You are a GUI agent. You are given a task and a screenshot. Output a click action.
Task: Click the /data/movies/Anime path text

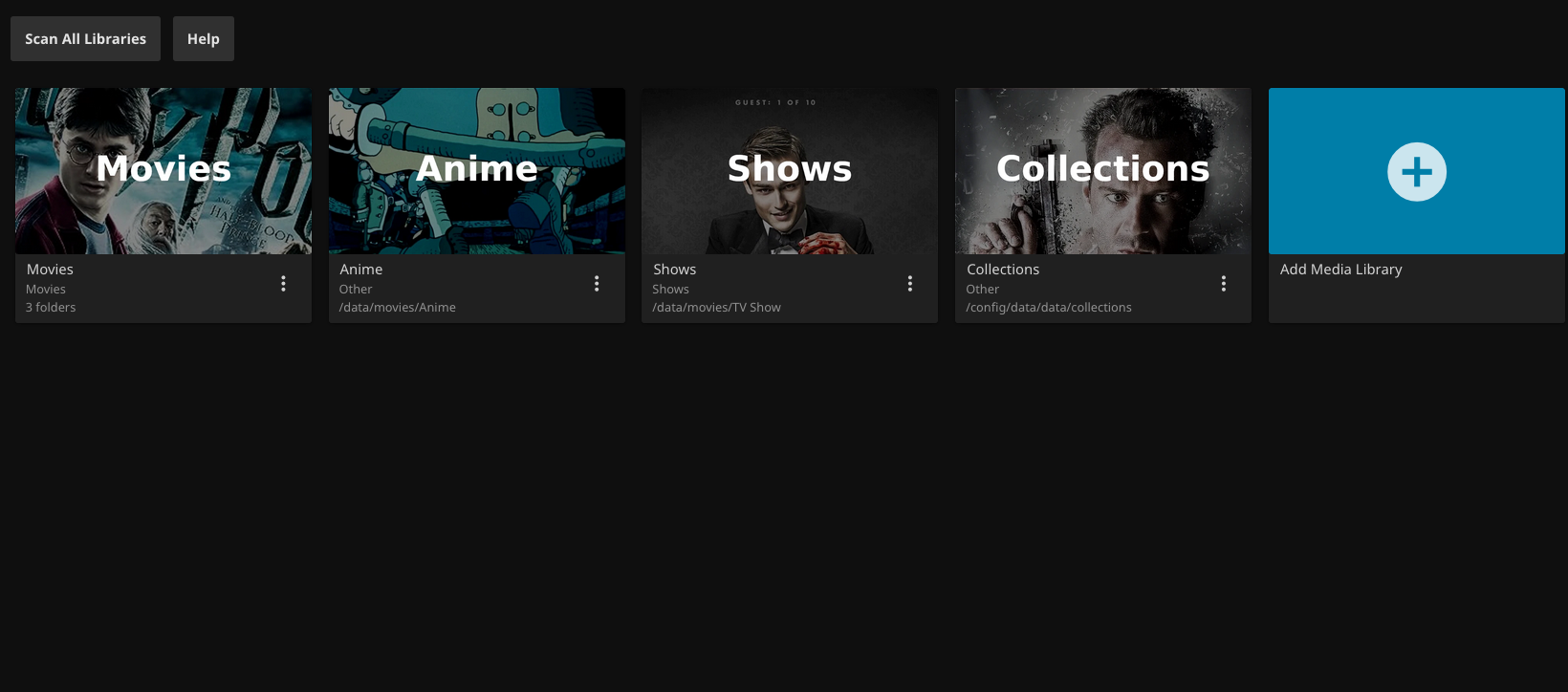(397, 308)
